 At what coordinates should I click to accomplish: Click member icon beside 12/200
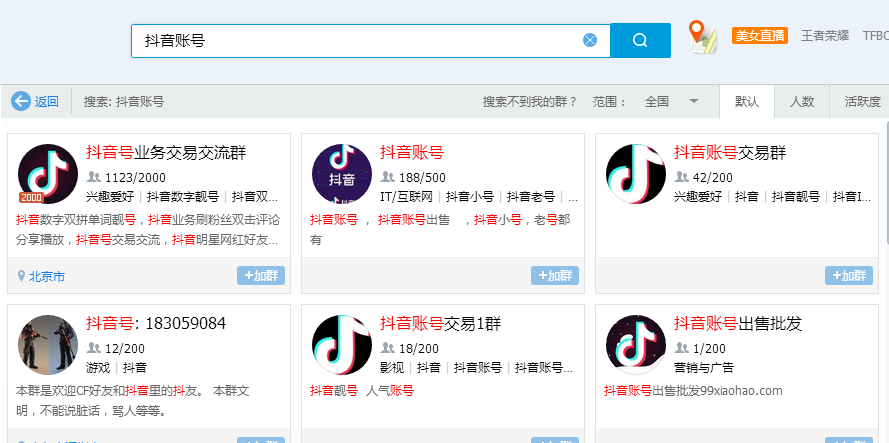[94, 348]
